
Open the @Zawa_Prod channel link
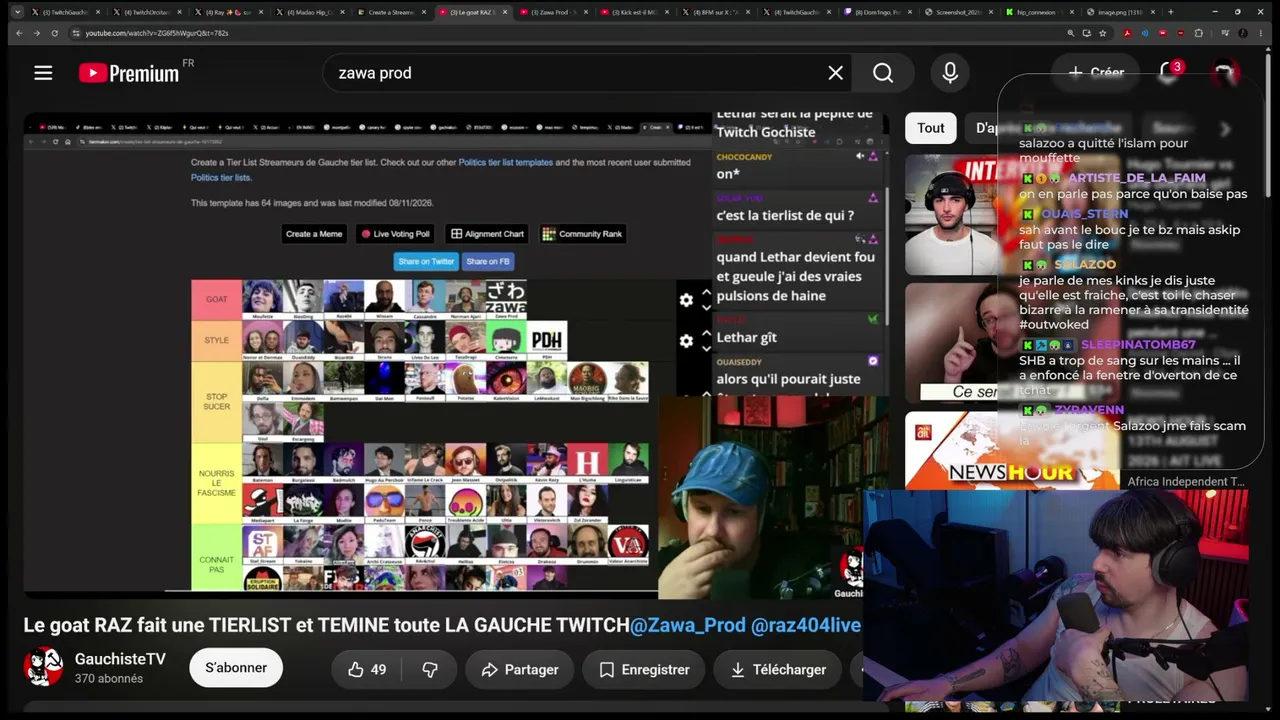coord(688,625)
